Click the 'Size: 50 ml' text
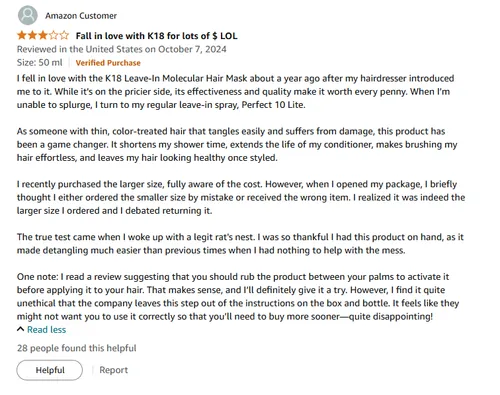 [x=40, y=63]
